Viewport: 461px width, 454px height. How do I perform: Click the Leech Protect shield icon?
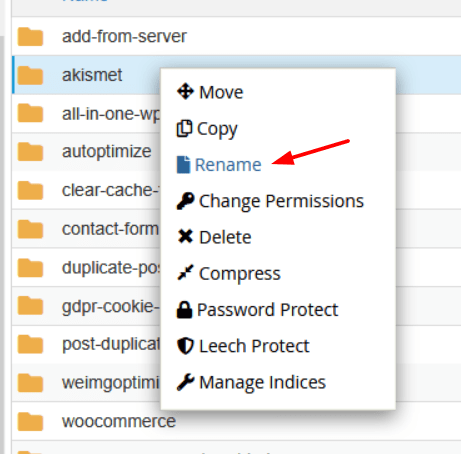pyautogui.click(x=185, y=346)
